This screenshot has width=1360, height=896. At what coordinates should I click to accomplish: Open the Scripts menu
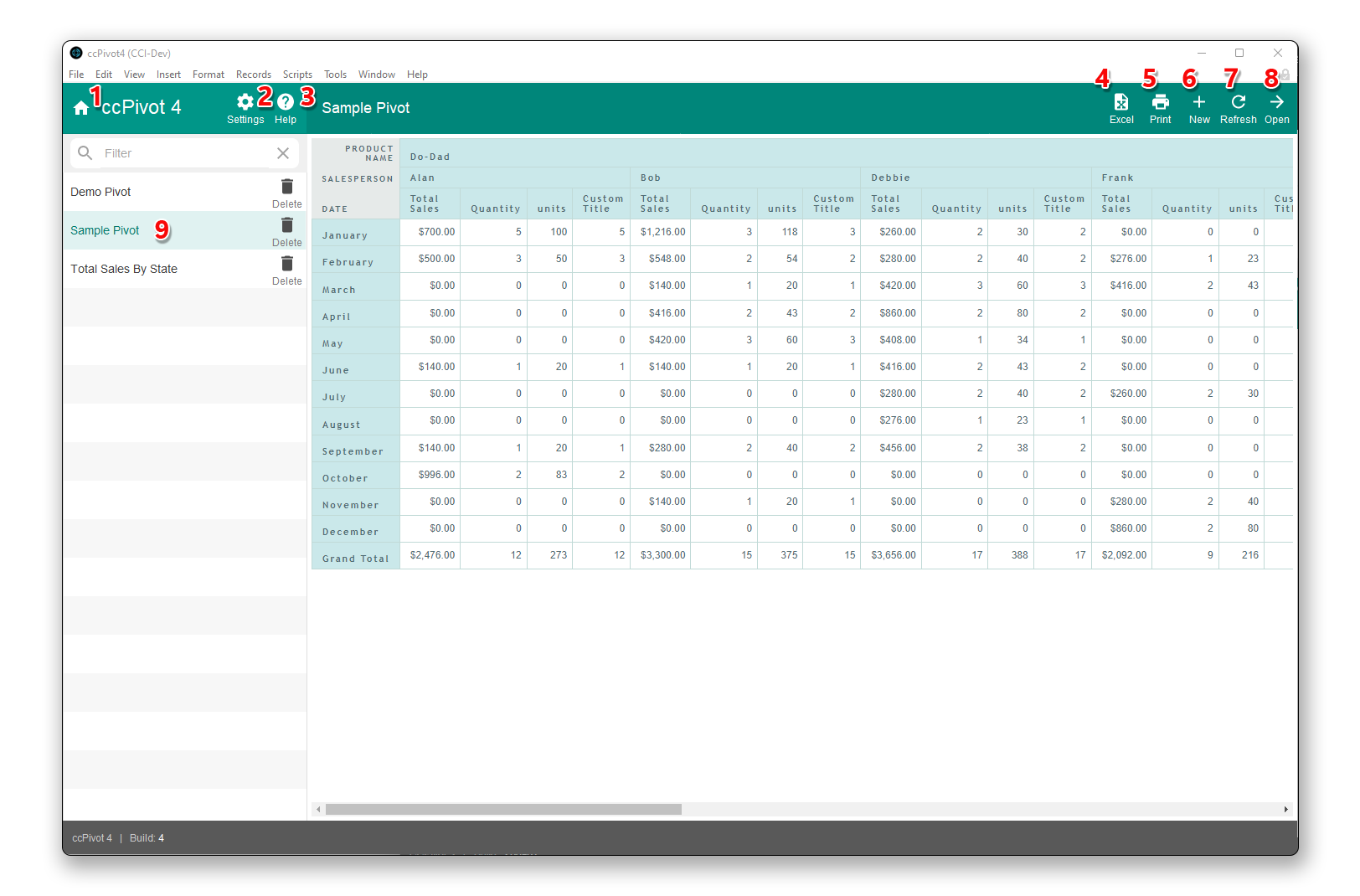[297, 75]
